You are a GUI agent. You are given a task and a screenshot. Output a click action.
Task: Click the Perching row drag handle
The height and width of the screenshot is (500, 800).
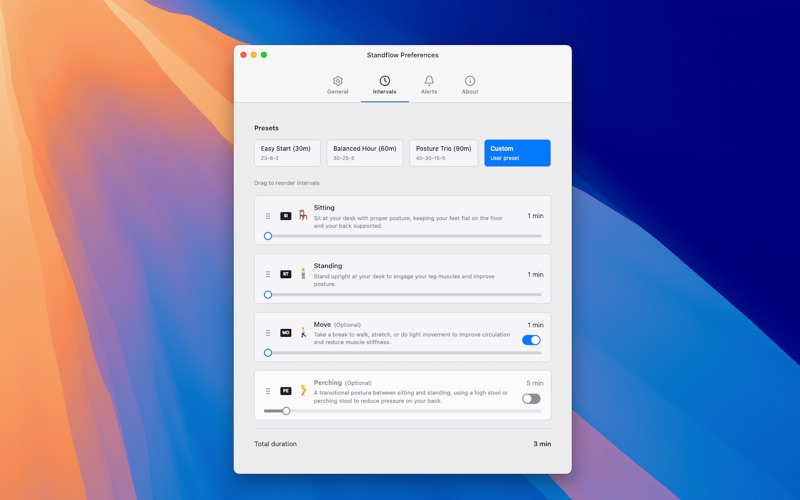tap(268, 391)
